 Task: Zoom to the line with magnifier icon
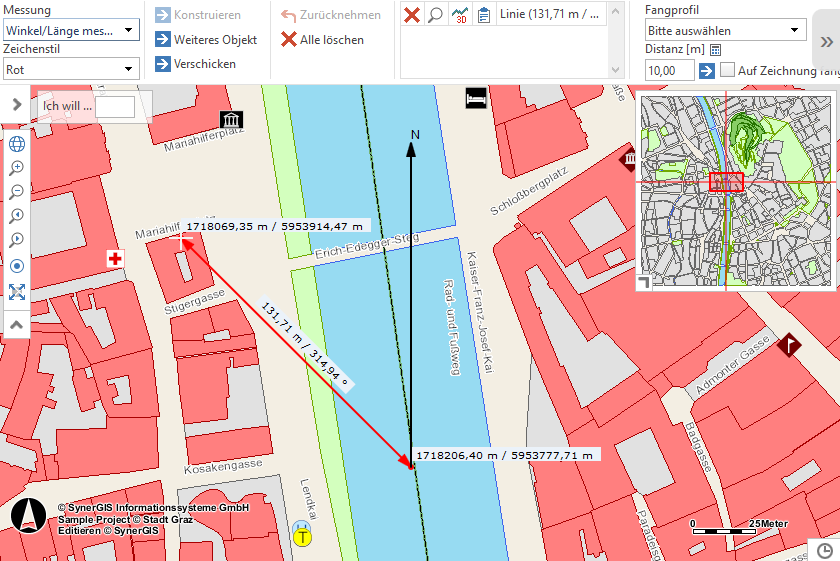pos(436,15)
